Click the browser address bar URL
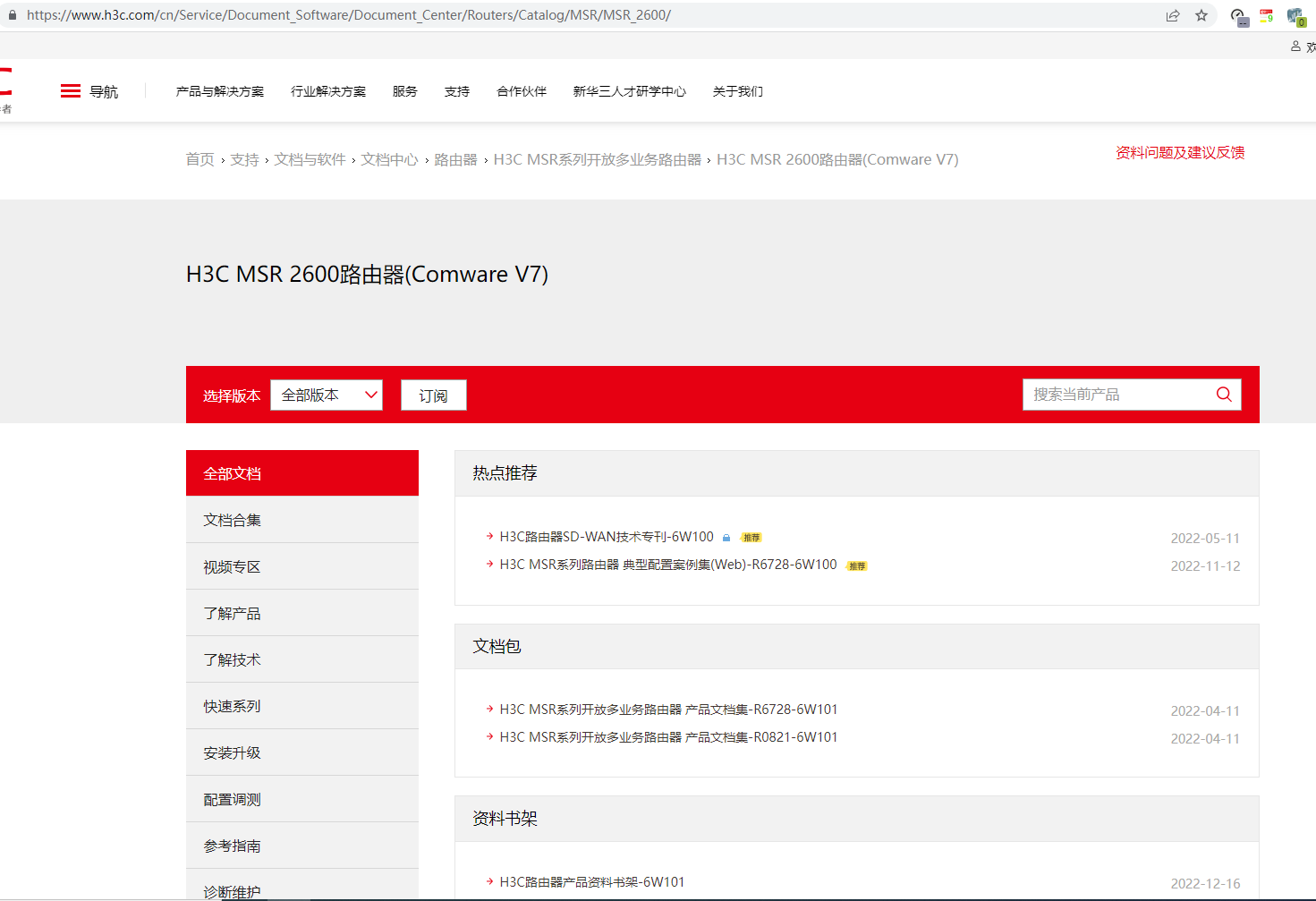 349,15
